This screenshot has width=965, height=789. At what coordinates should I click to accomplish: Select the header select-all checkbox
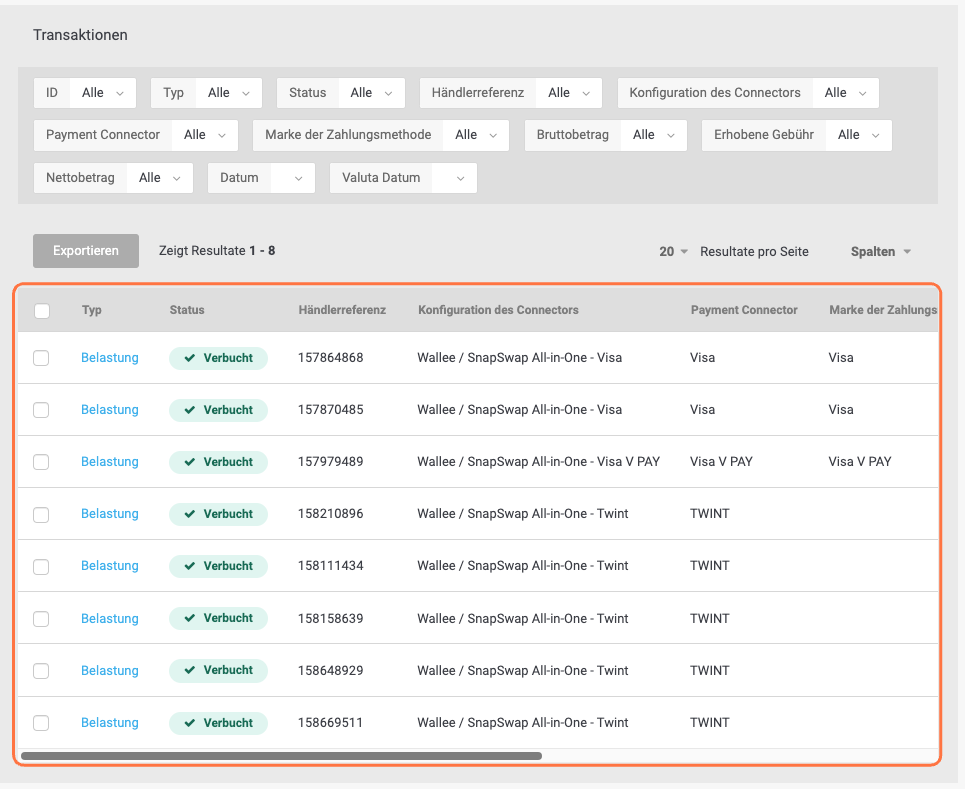tap(42, 311)
